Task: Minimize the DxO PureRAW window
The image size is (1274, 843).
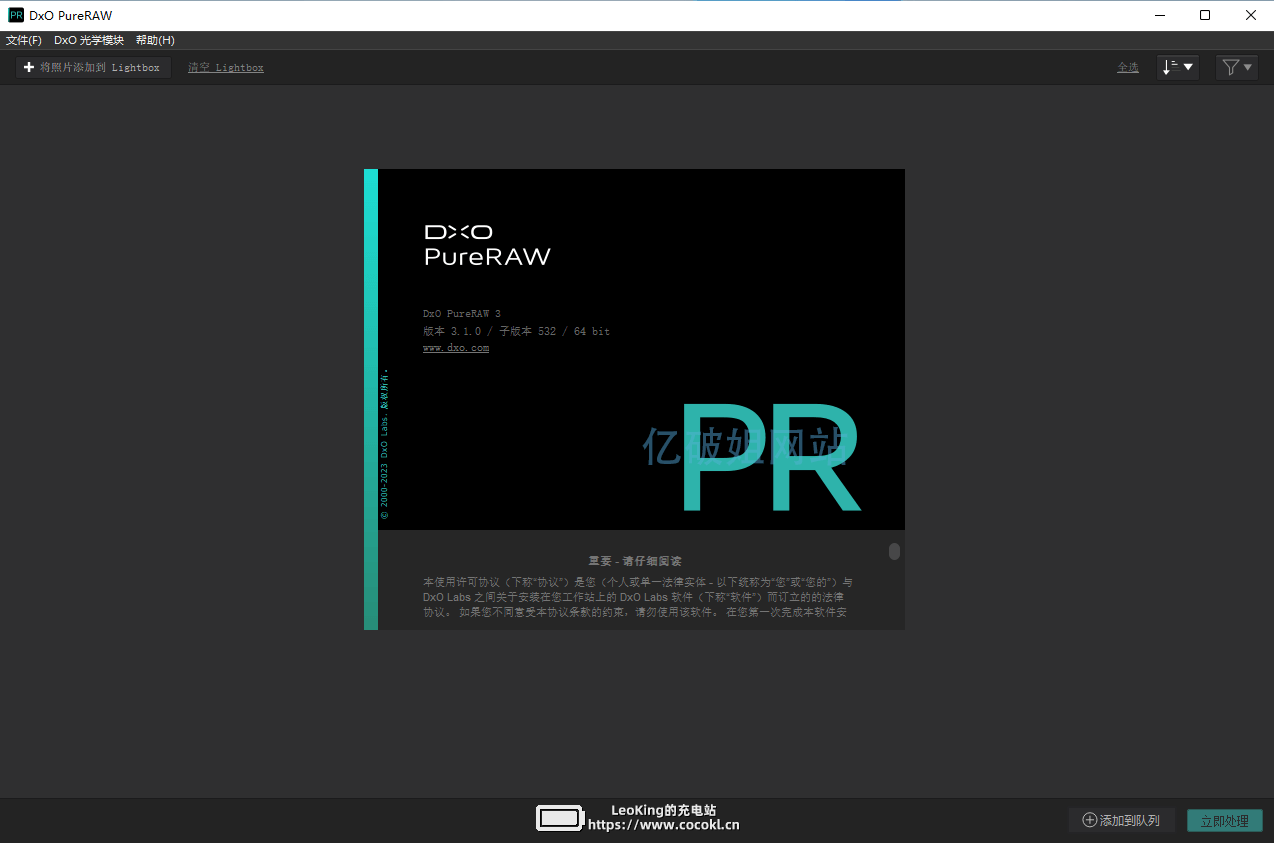Action: pos(1159,15)
